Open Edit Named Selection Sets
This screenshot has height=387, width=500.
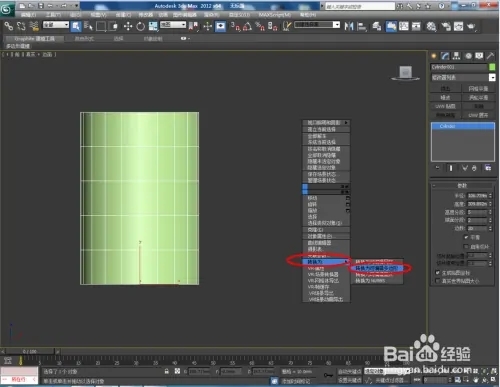[x=286, y=26]
